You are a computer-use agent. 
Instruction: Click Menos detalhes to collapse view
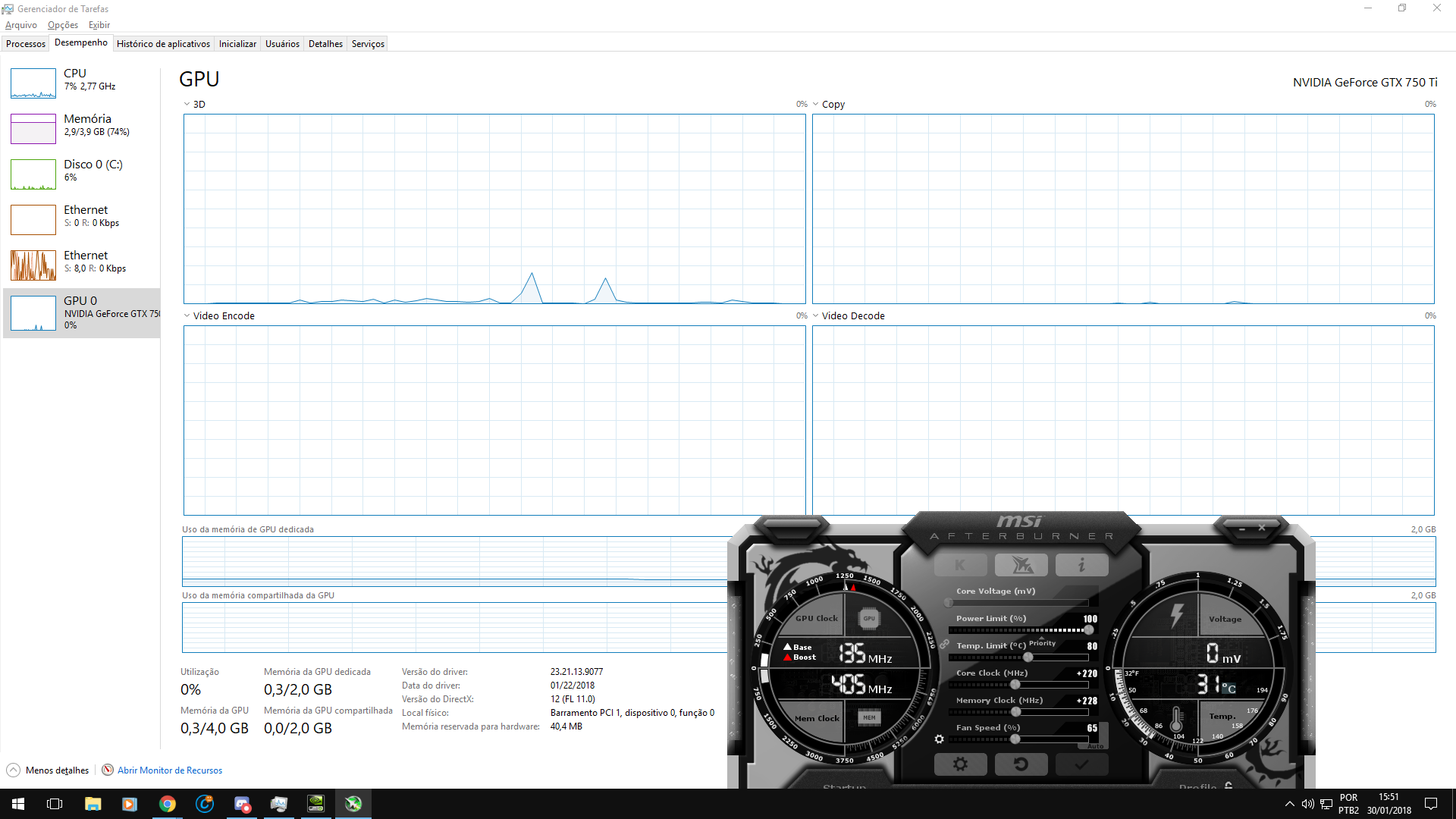48,770
